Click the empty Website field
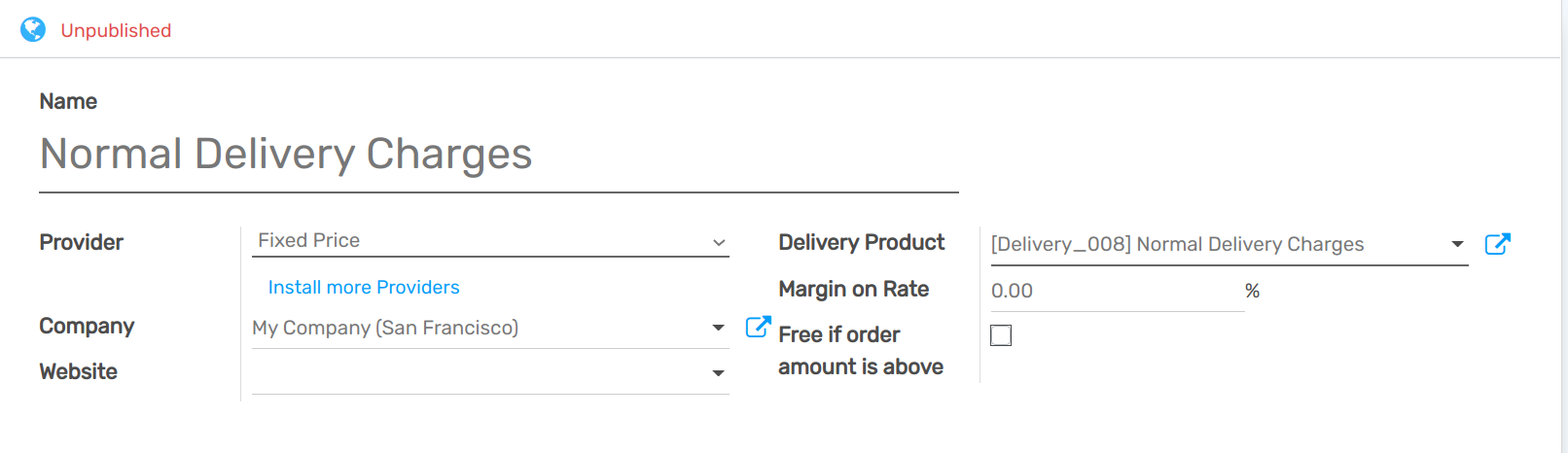 pos(477,373)
